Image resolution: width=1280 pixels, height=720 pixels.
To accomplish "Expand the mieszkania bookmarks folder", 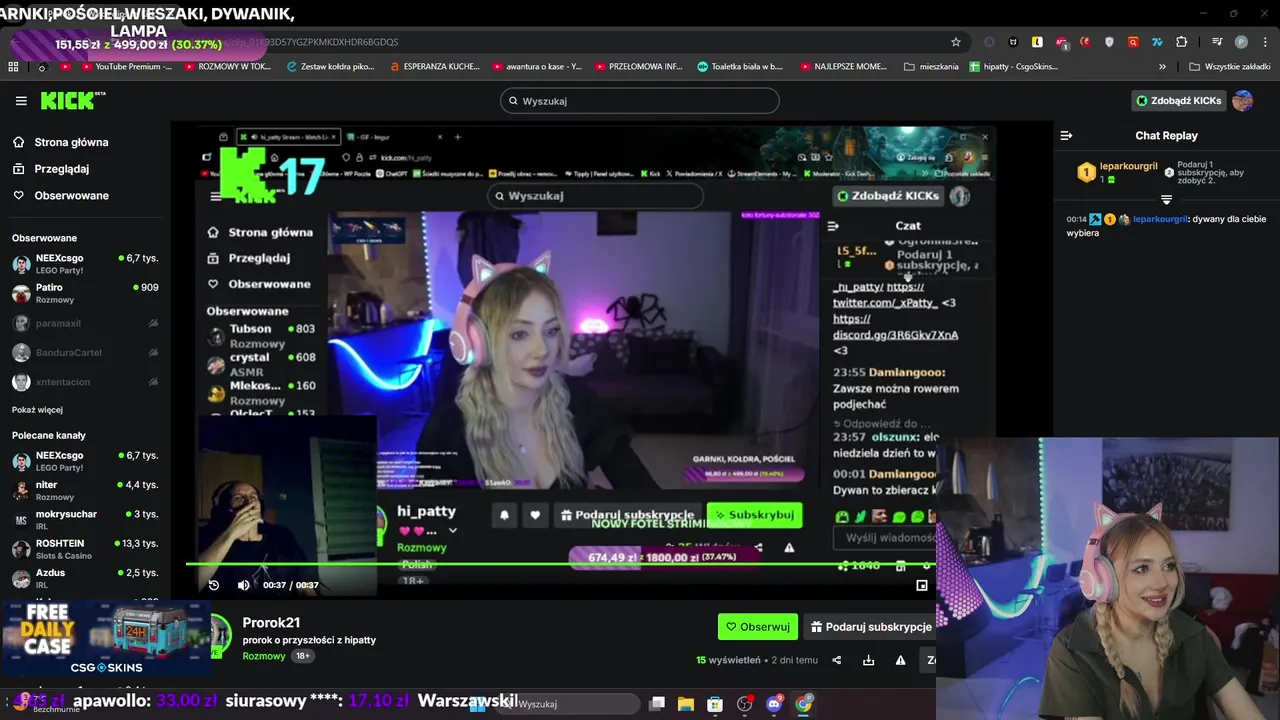I will point(931,67).
